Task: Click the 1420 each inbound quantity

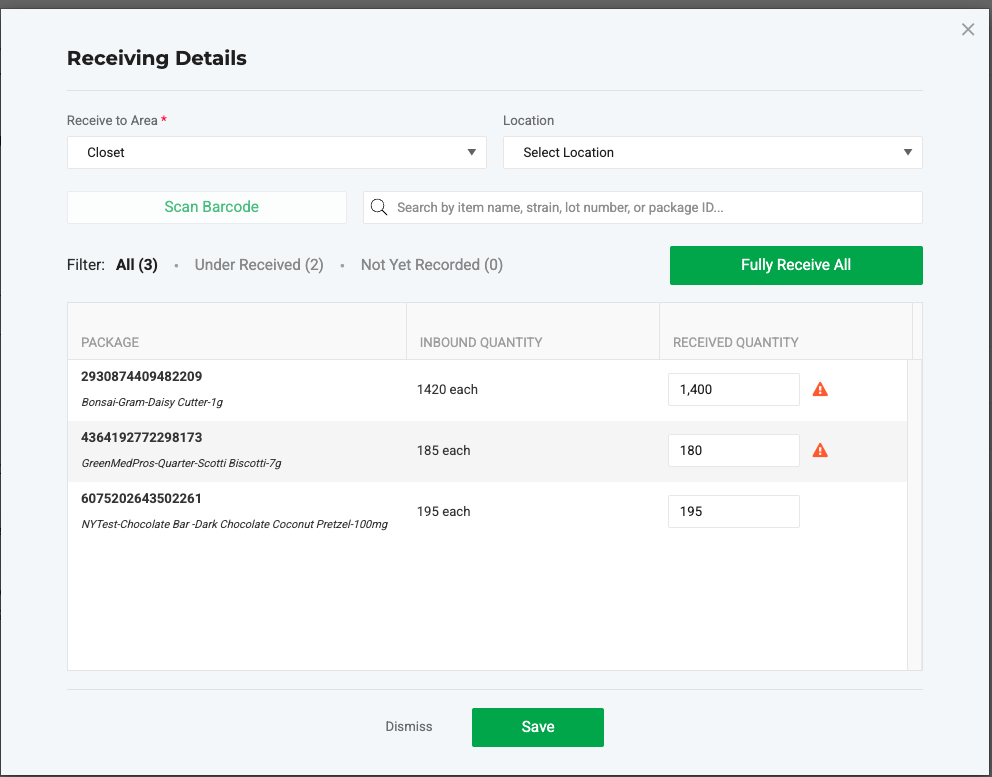Action: [447, 389]
